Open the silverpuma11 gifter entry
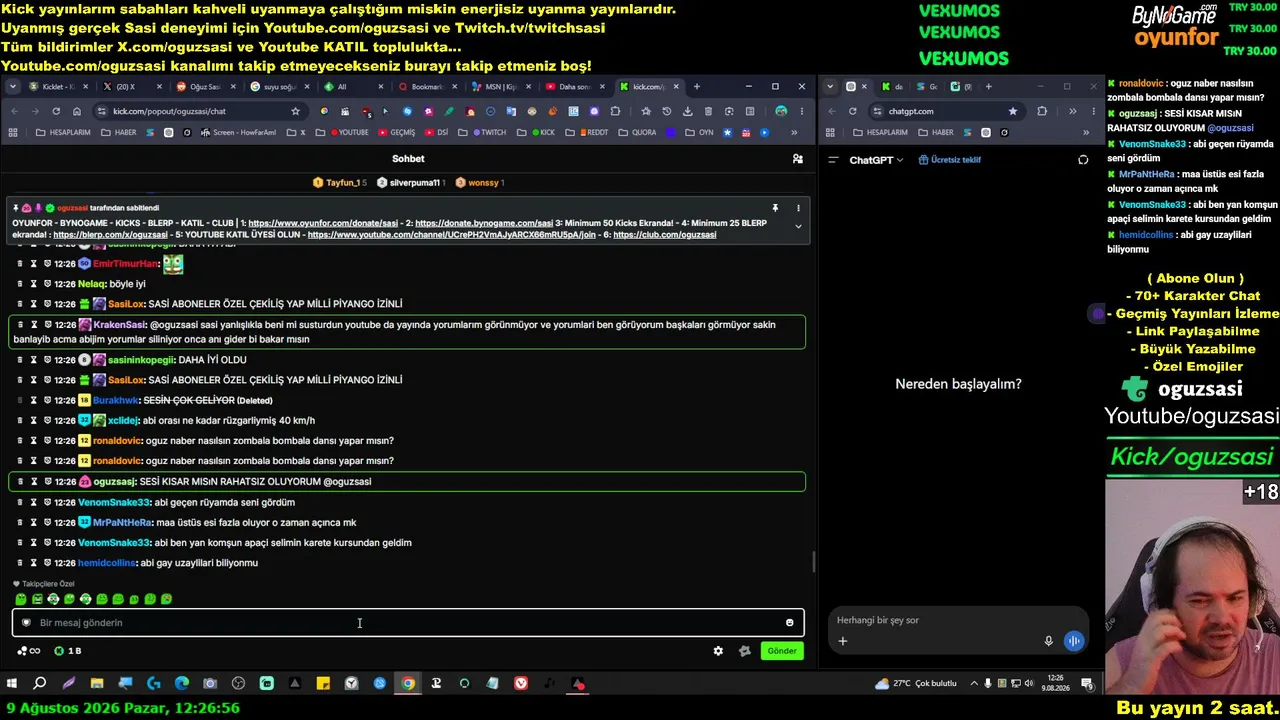 pyautogui.click(x=411, y=183)
